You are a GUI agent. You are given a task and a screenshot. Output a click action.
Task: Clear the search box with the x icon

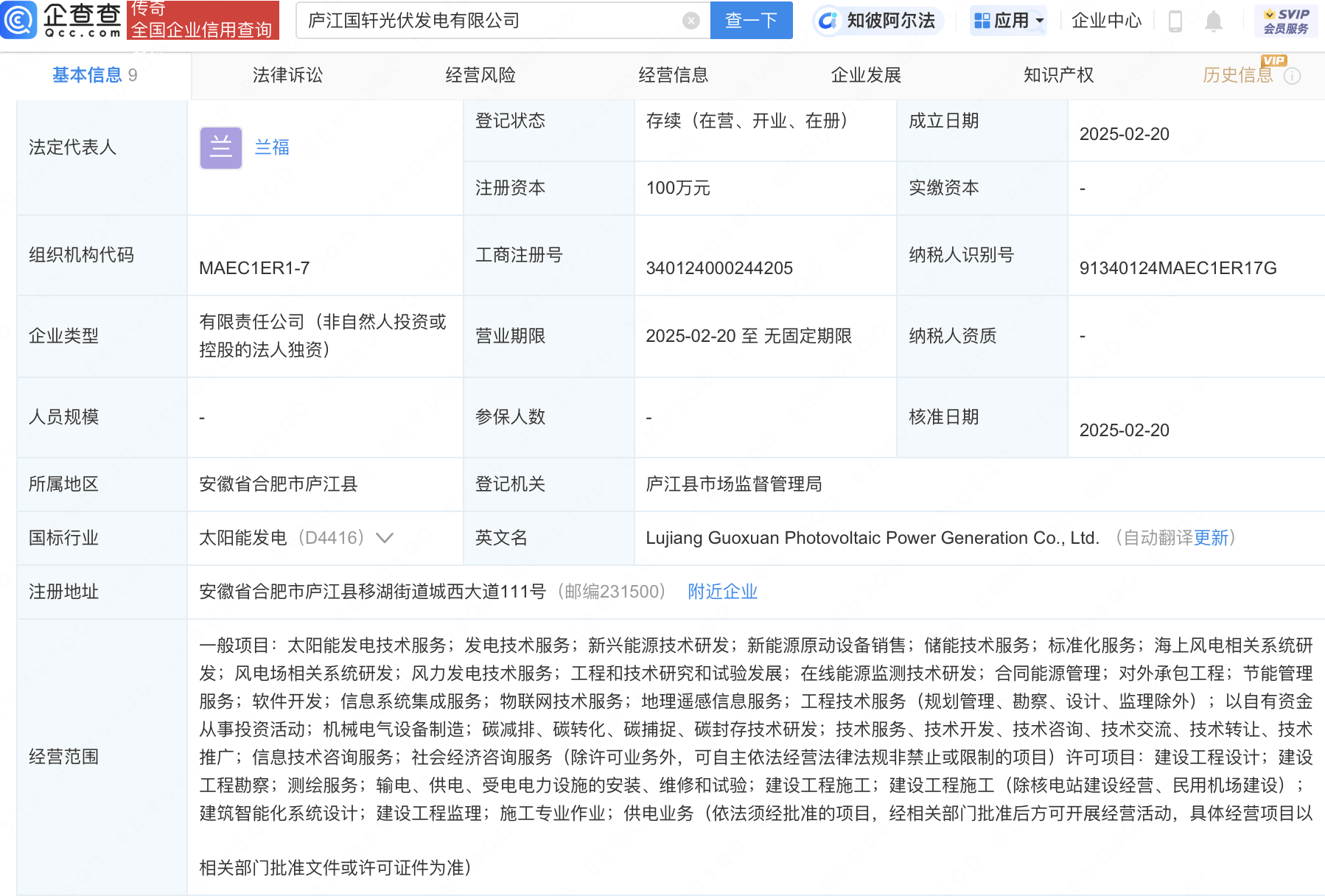click(x=690, y=21)
